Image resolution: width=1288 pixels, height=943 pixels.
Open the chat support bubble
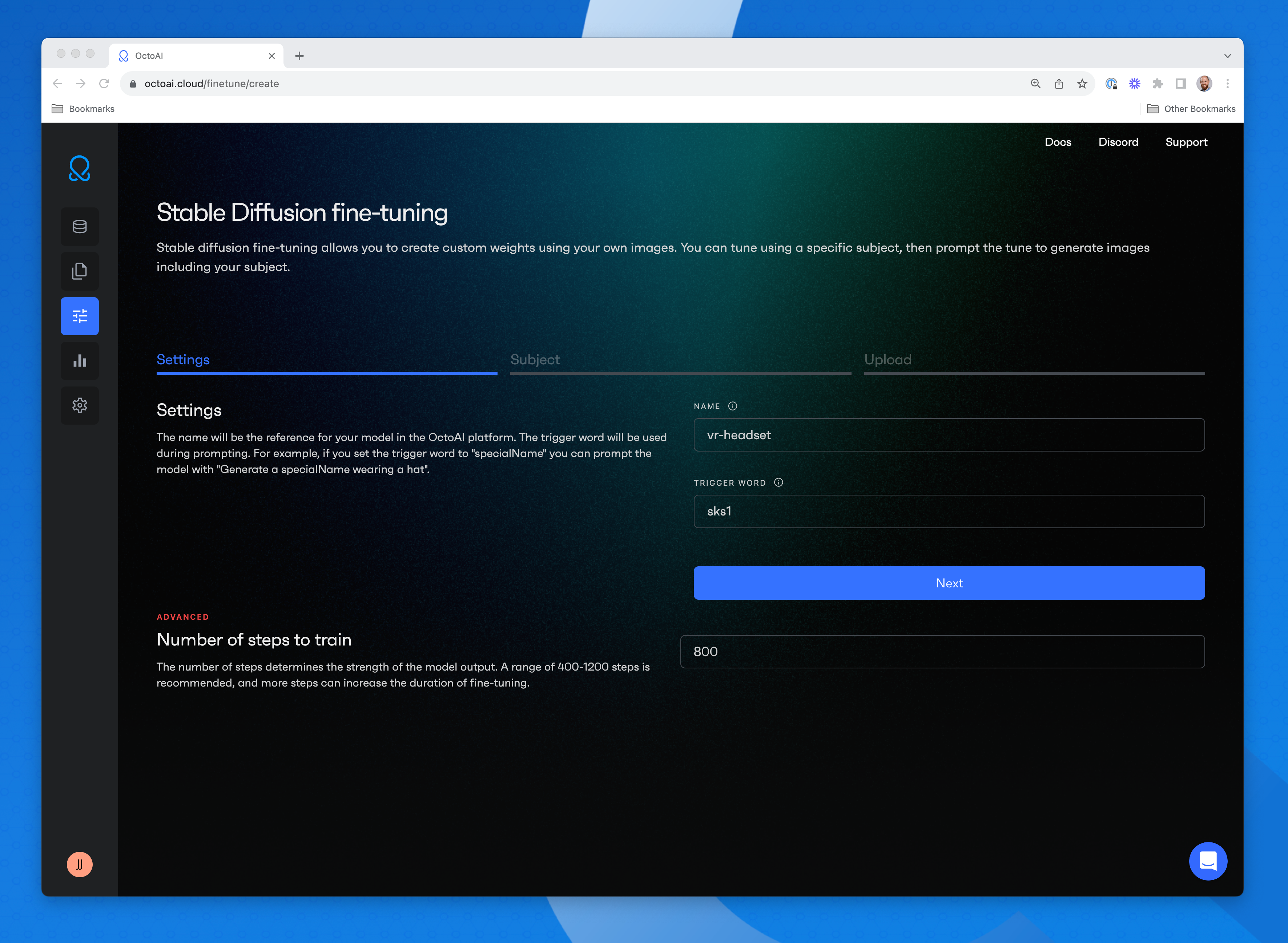click(x=1207, y=861)
